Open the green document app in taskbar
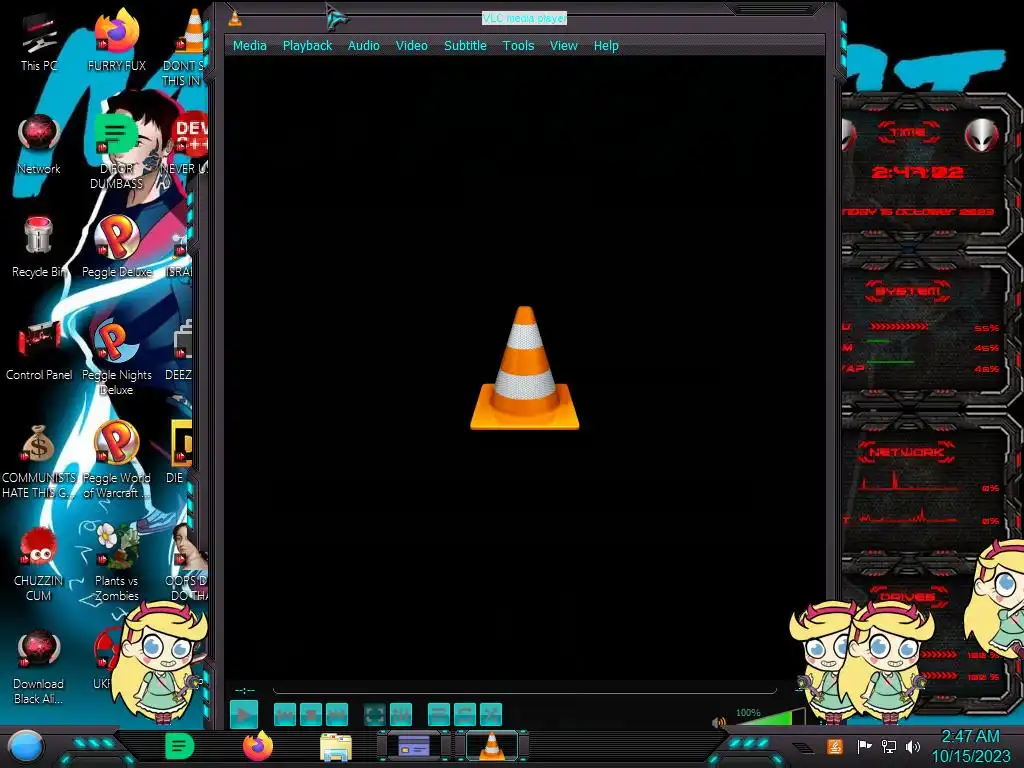Viewport: 1024px width, 768px height. point(179,746)
